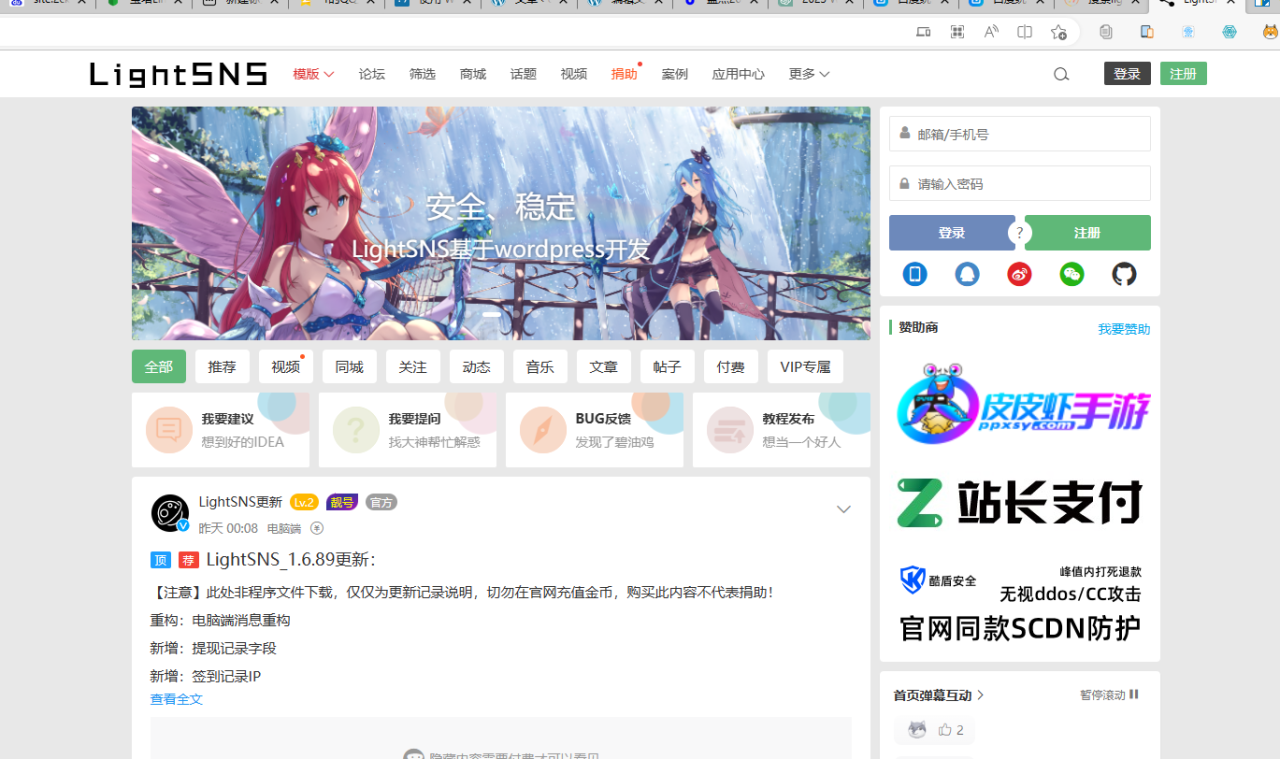This screenshot has height=759, width=1280.
Task: Click the browser favorites star icon
Action: [1059, 32]
